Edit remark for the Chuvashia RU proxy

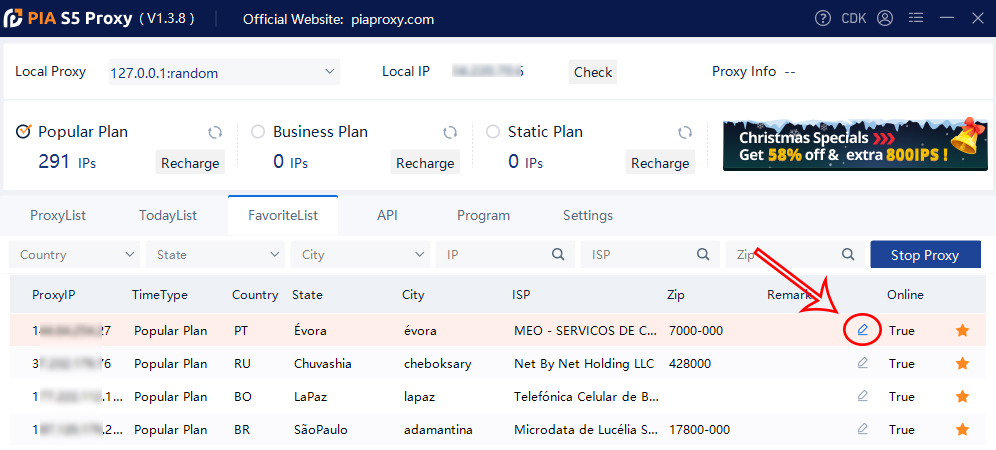pyautogui.click(x=862, y=363)
